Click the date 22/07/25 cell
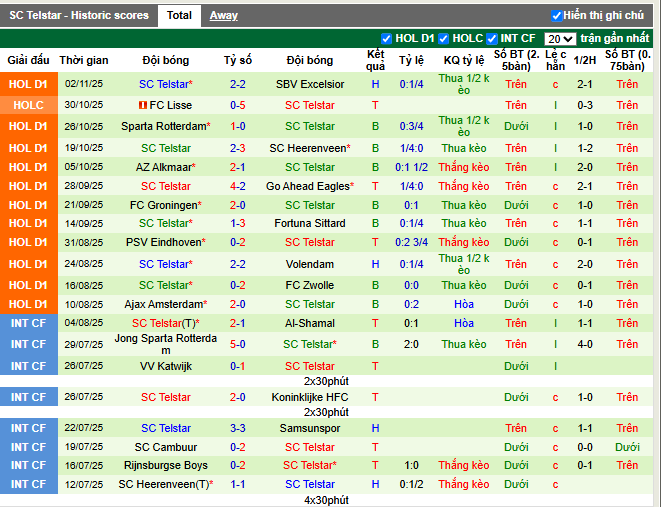 point(84,428)
